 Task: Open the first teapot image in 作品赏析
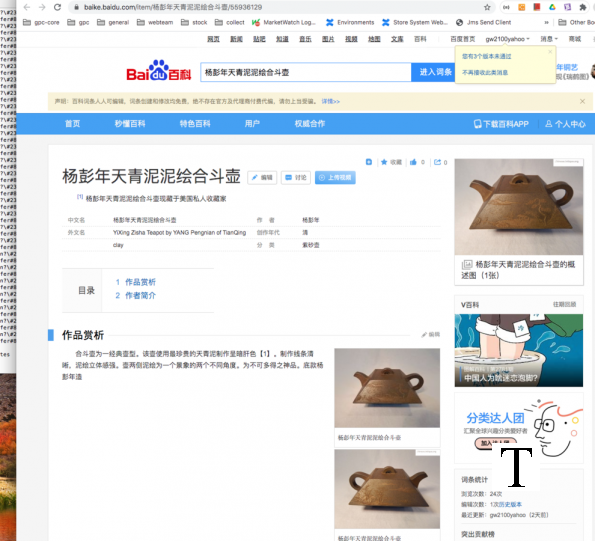pyautogui.click(x=387, y=388)
